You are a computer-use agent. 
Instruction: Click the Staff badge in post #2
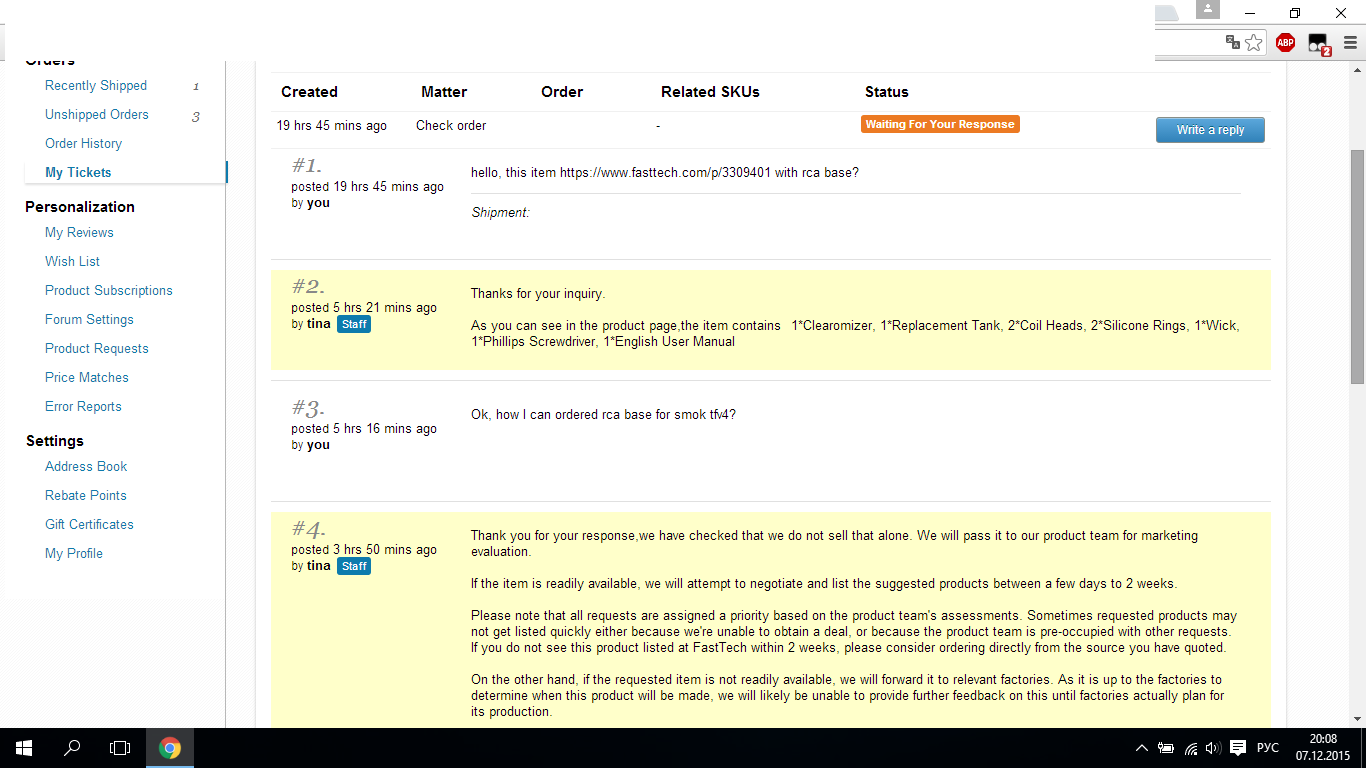point(354,324)
